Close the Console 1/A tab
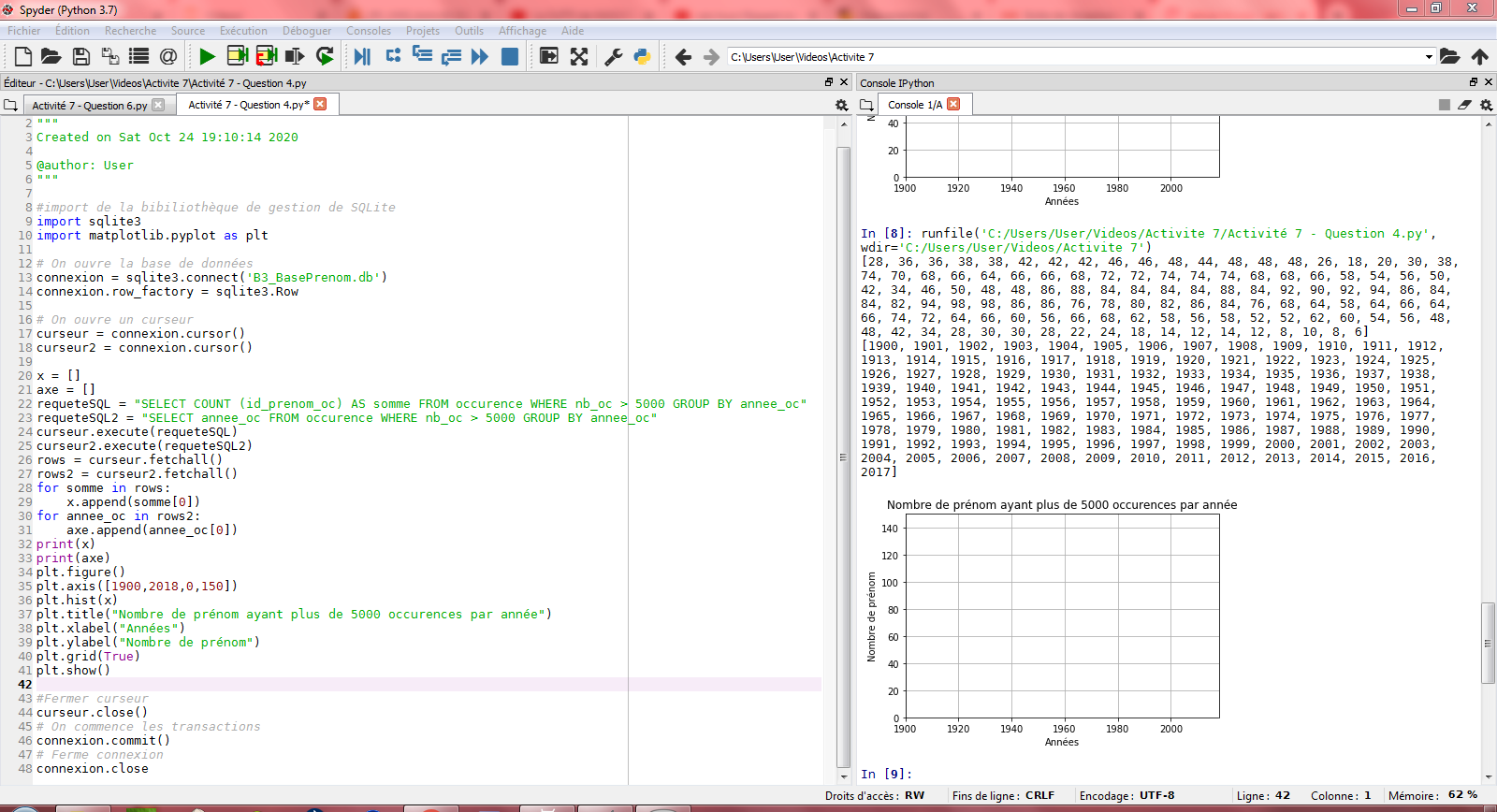The image size is (1497, 812). tap(953, 104)
